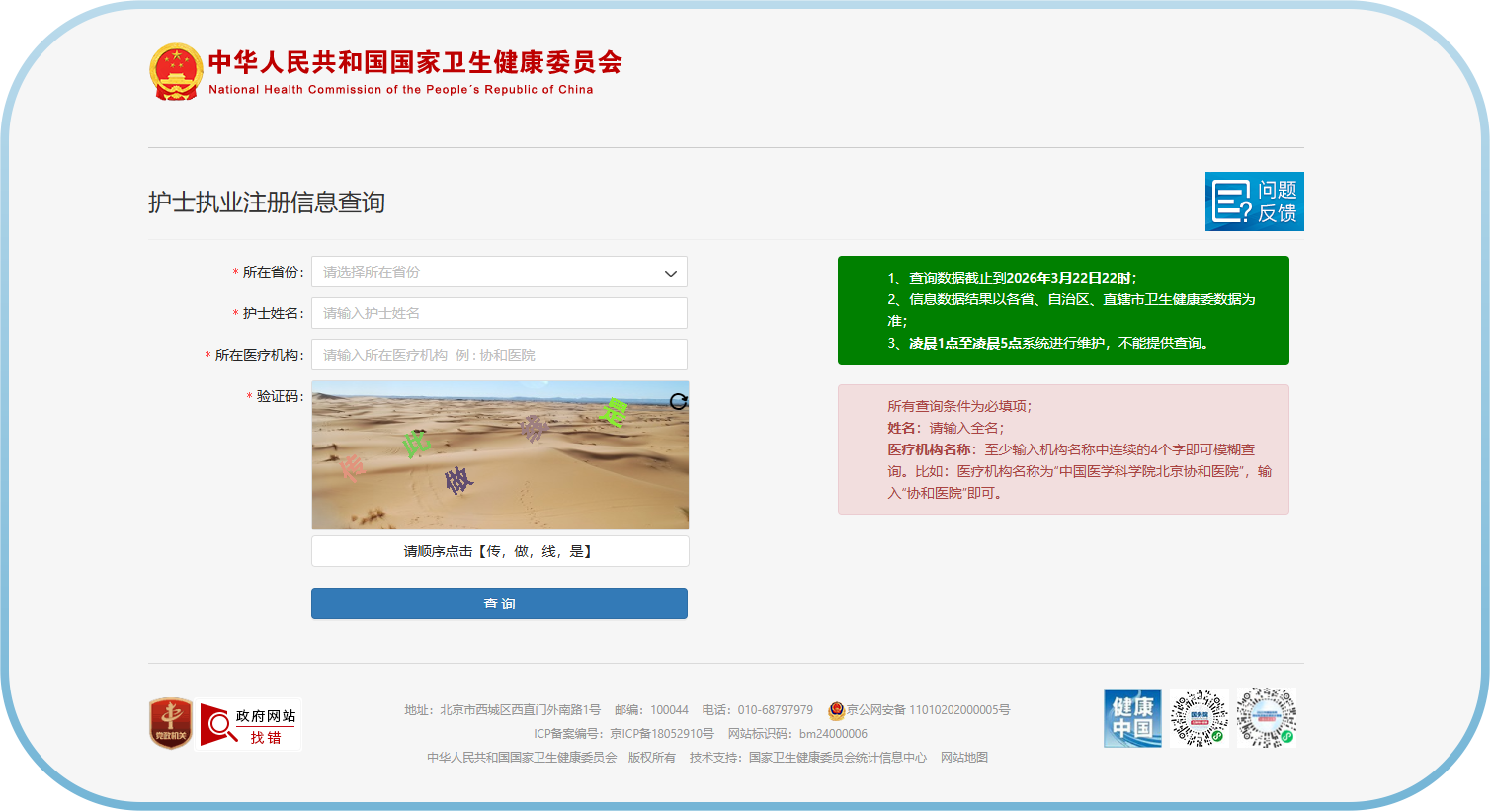This screenshot has height=812, width=1491.
Task: Open the 政府网站找错 error-report icon
Action: tap(249, 725)
